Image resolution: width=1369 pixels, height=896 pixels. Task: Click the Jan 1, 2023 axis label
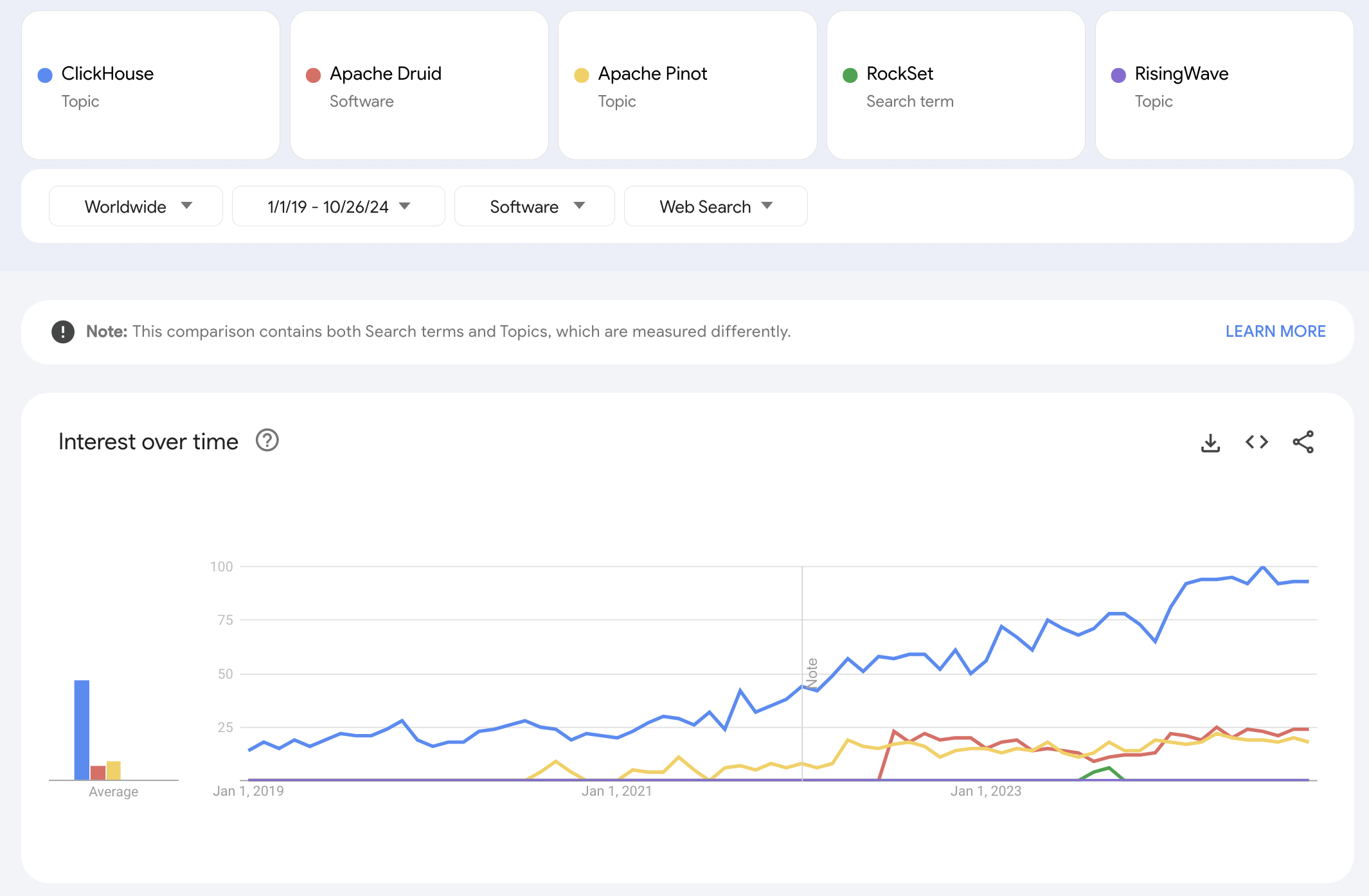pos(986,791)
